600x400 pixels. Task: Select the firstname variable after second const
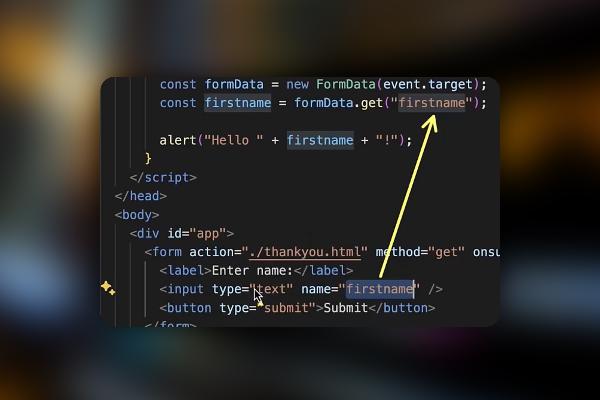coord(238,103)
